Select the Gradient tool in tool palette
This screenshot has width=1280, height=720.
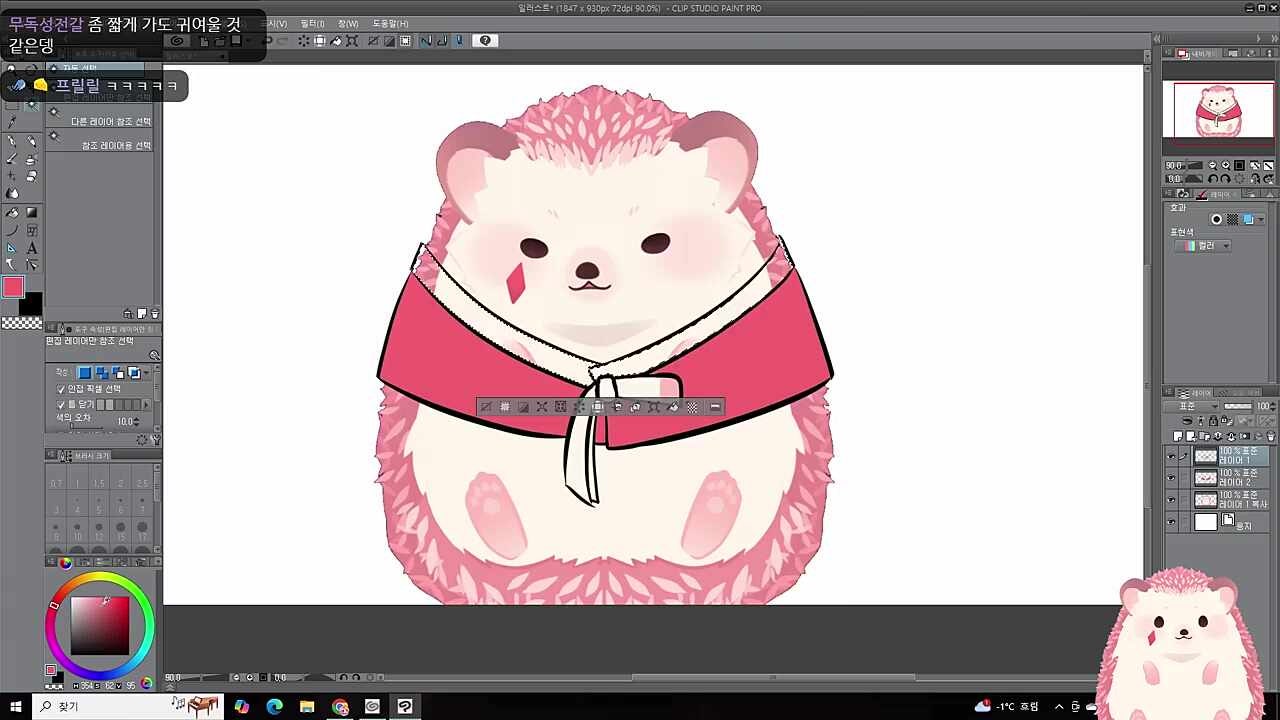[x=31, y=213]
